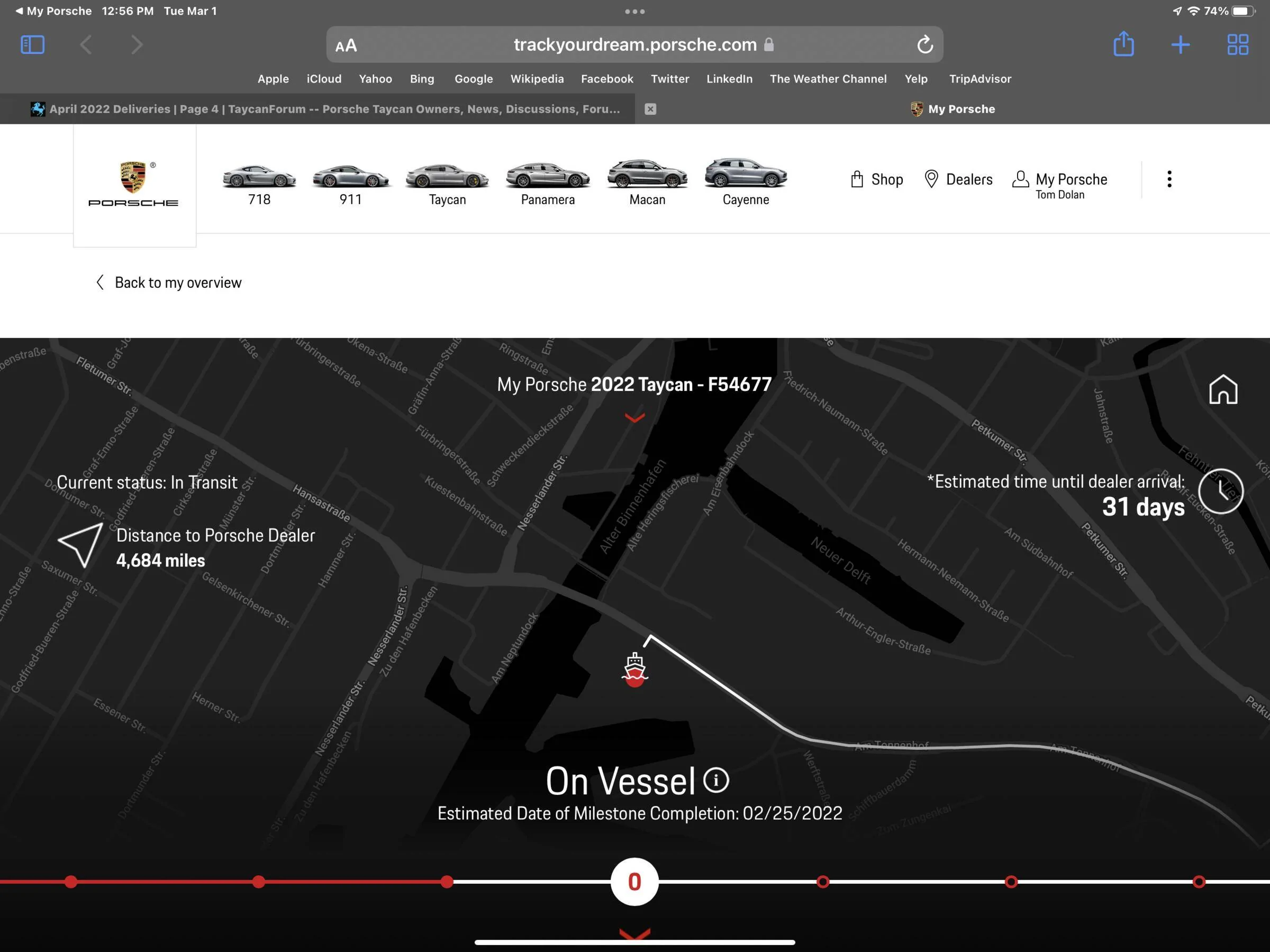Screen dimensions: 1270x952
Task: Click the Shop text link
Action: [x=887, y=180]
